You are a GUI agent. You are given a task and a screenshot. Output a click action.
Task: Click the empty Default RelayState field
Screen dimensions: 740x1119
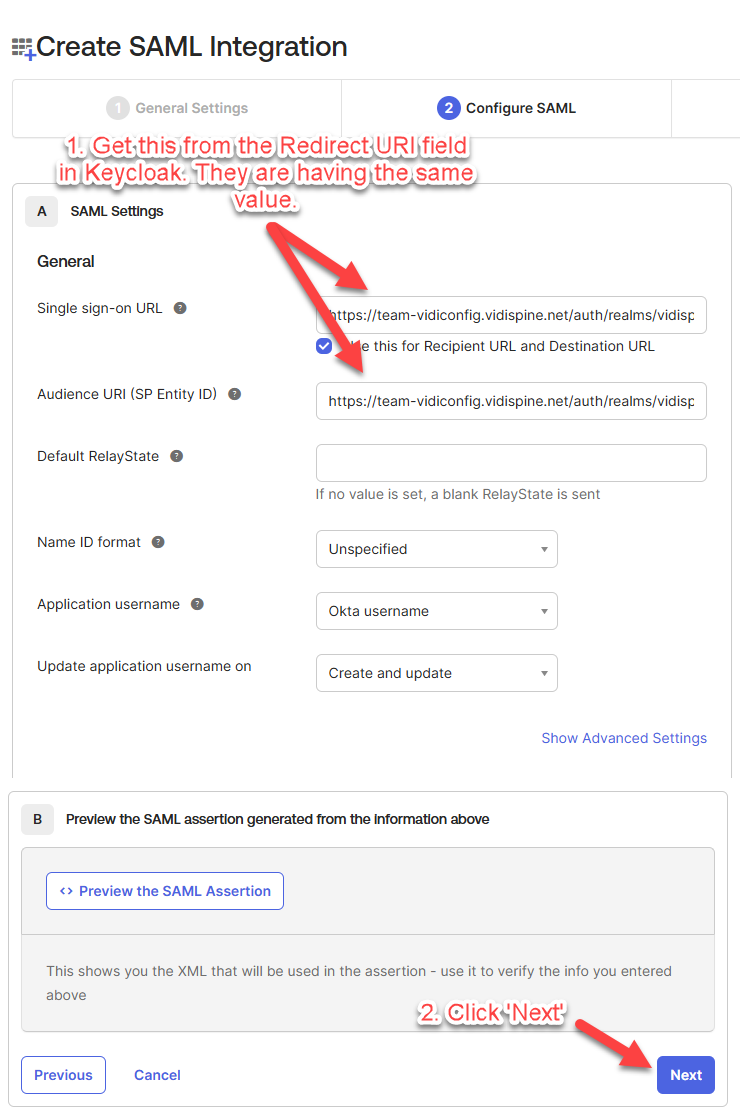(511, 463)
